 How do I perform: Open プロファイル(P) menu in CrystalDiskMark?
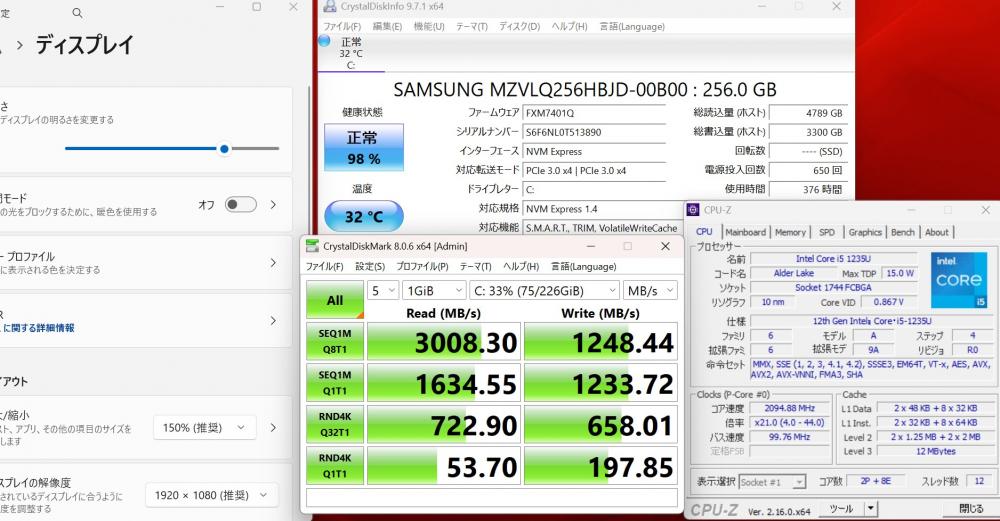pyautogui.click(x=422, y=267)
